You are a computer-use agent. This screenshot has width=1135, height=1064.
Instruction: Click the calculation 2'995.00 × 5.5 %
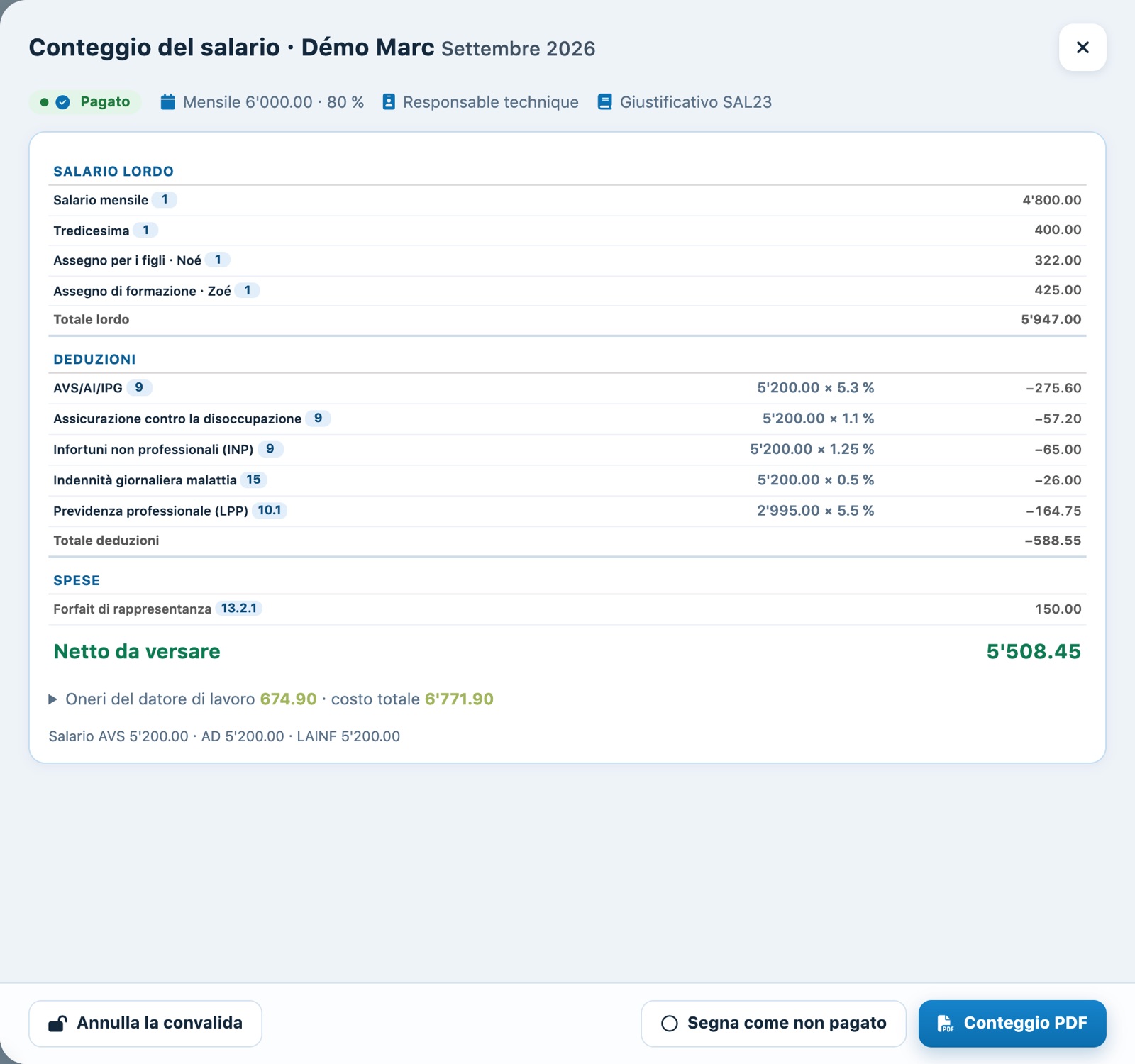[816, 511]
